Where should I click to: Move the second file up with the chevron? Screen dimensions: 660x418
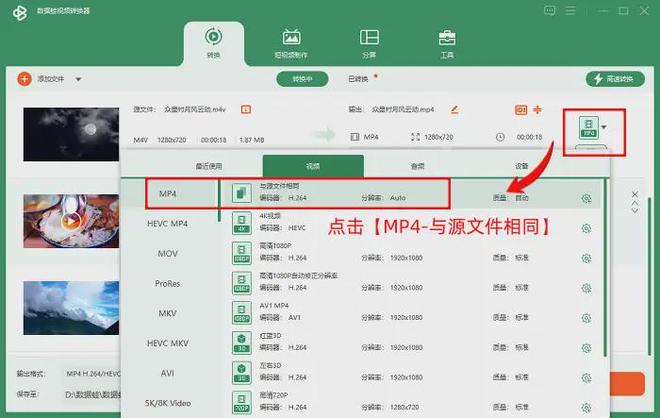[x=635, y=203]
